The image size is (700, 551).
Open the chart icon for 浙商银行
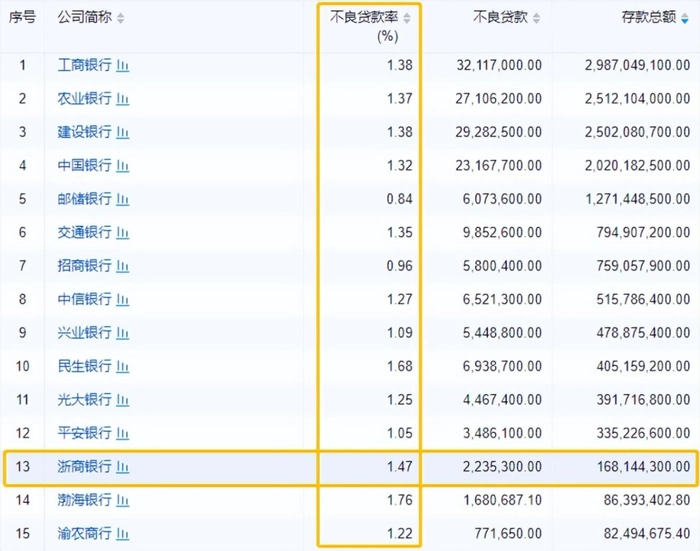[124, 467]
